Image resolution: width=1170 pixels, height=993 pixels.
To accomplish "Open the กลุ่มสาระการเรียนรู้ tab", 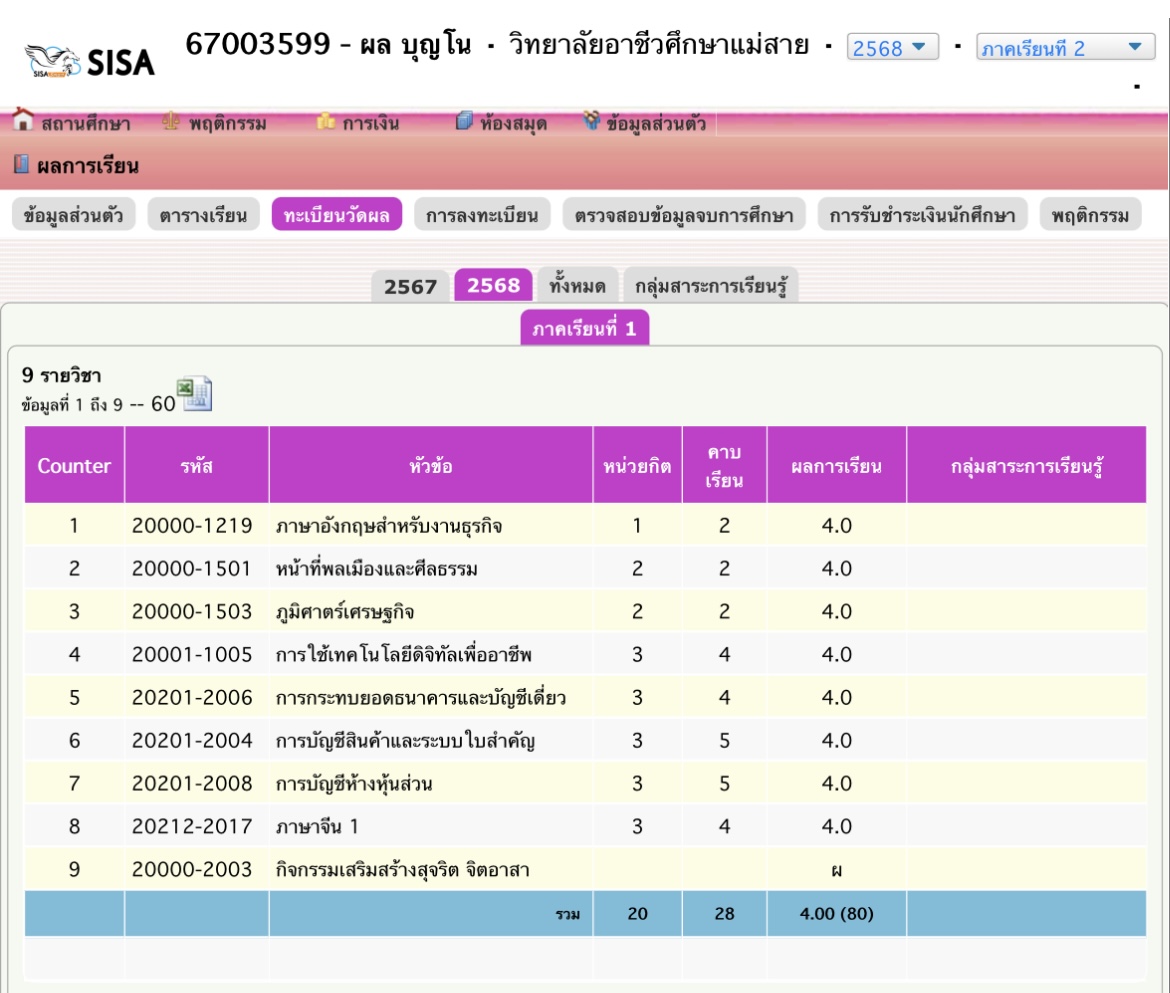I will 711,286.
